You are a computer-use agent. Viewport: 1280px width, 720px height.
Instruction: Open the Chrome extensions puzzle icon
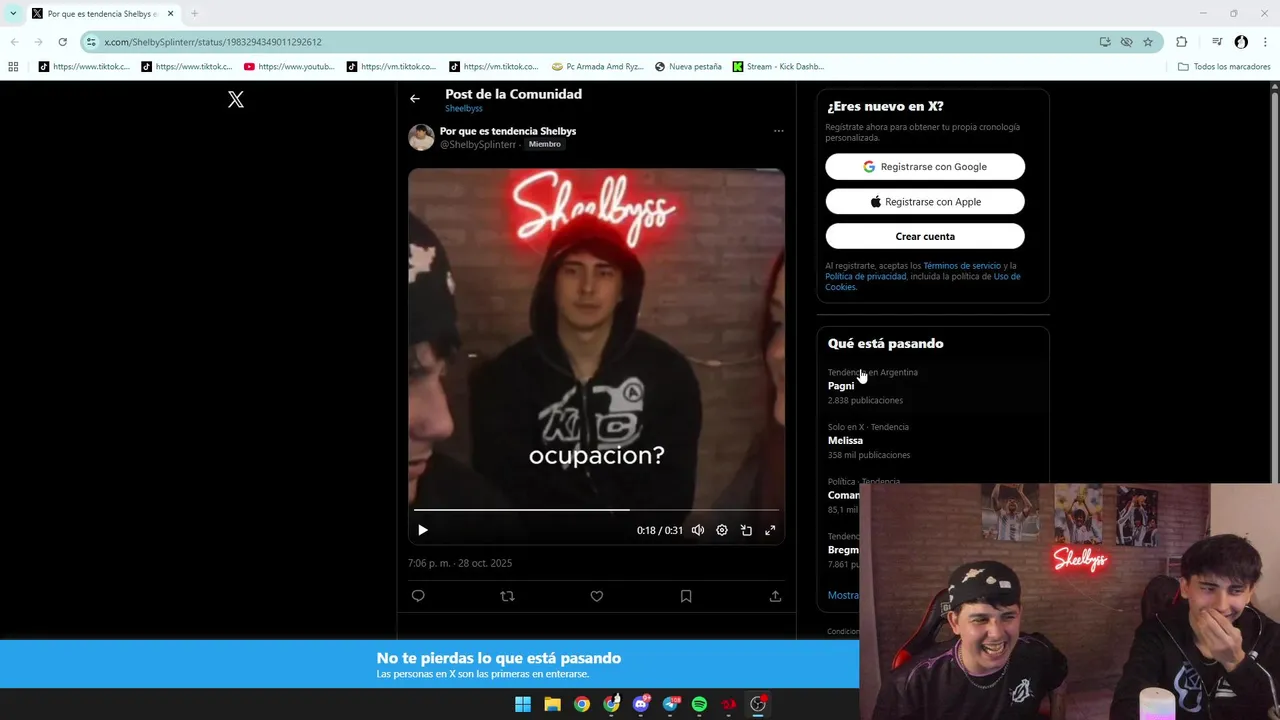(x=1182, y=42)
